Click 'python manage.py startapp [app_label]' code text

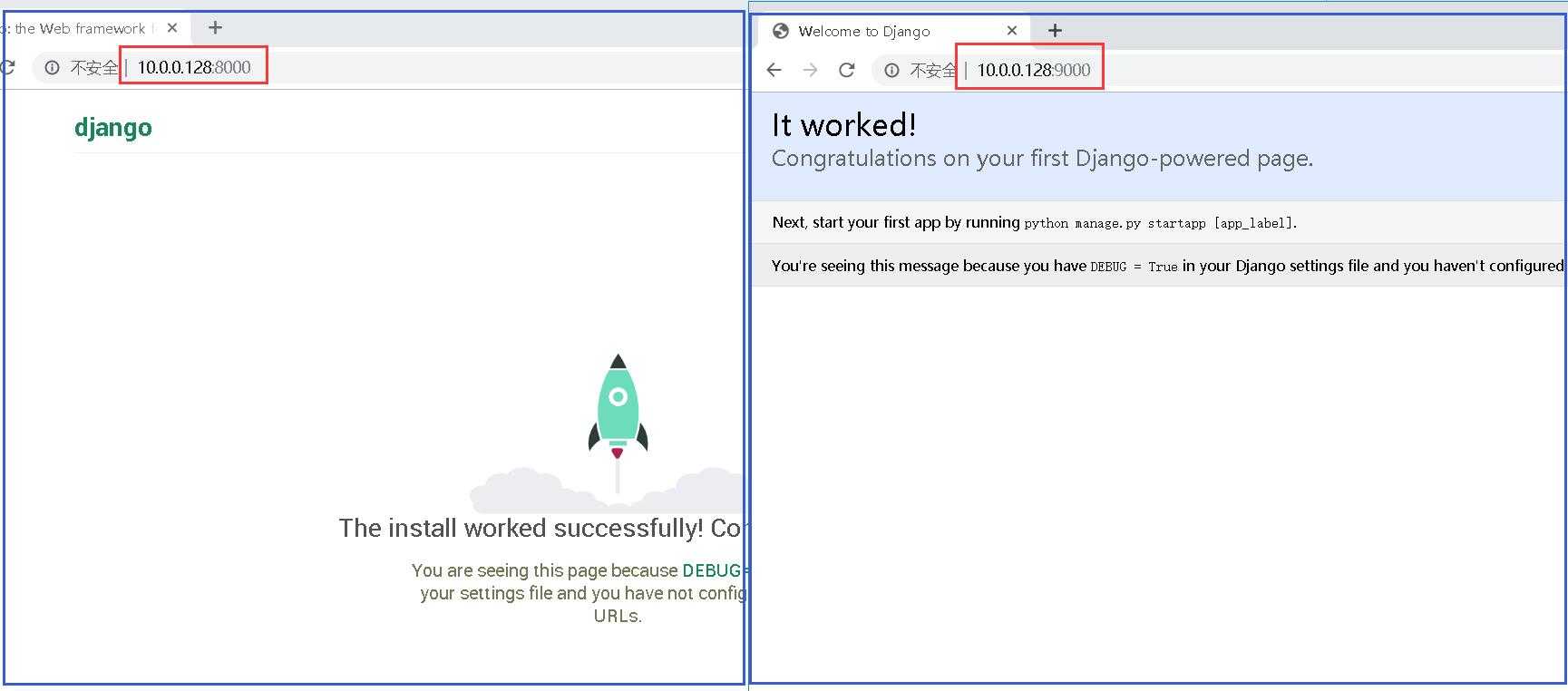click(1159, 223)
